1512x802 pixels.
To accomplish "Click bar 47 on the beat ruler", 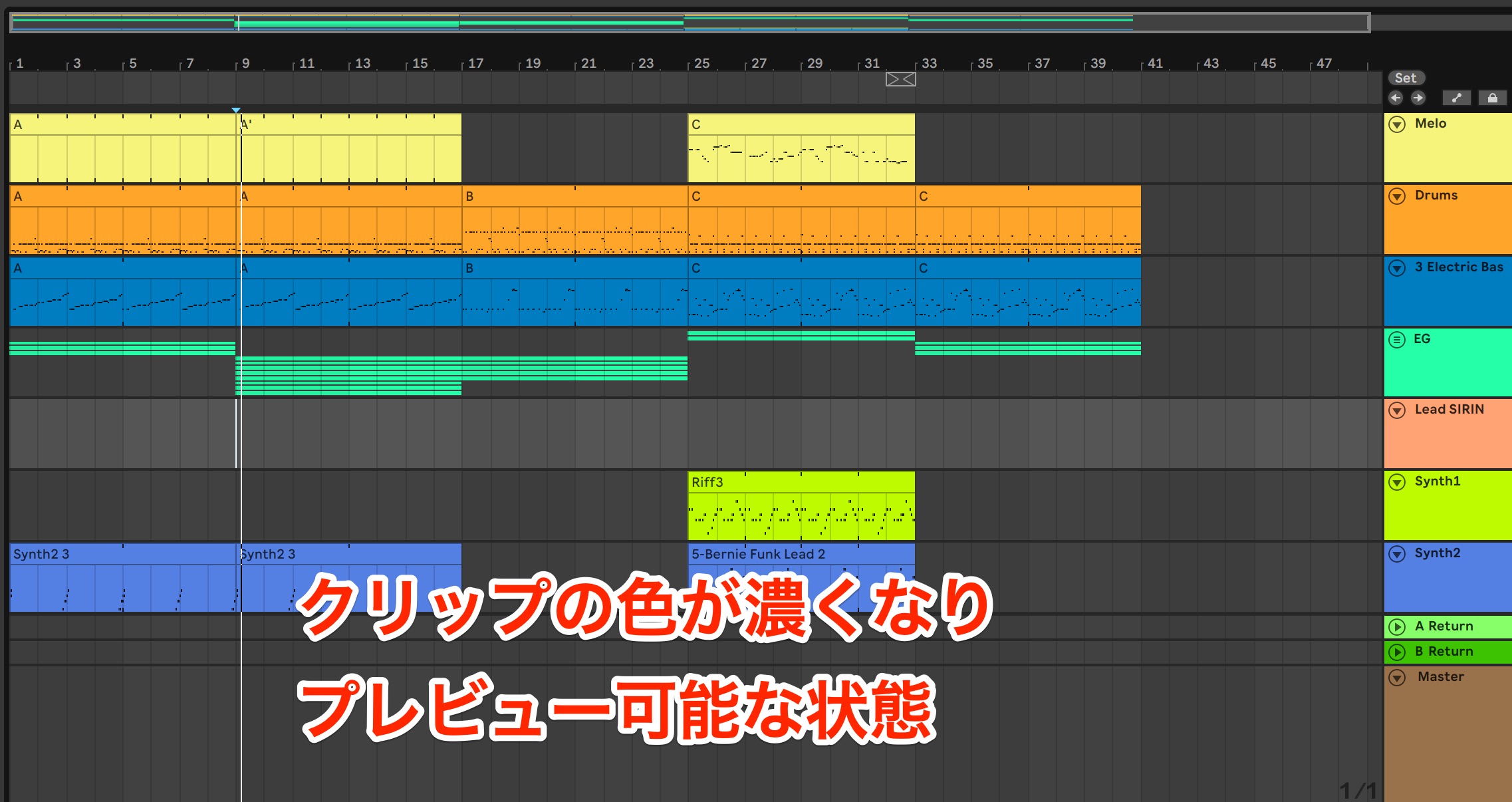I will (1324, 63).
